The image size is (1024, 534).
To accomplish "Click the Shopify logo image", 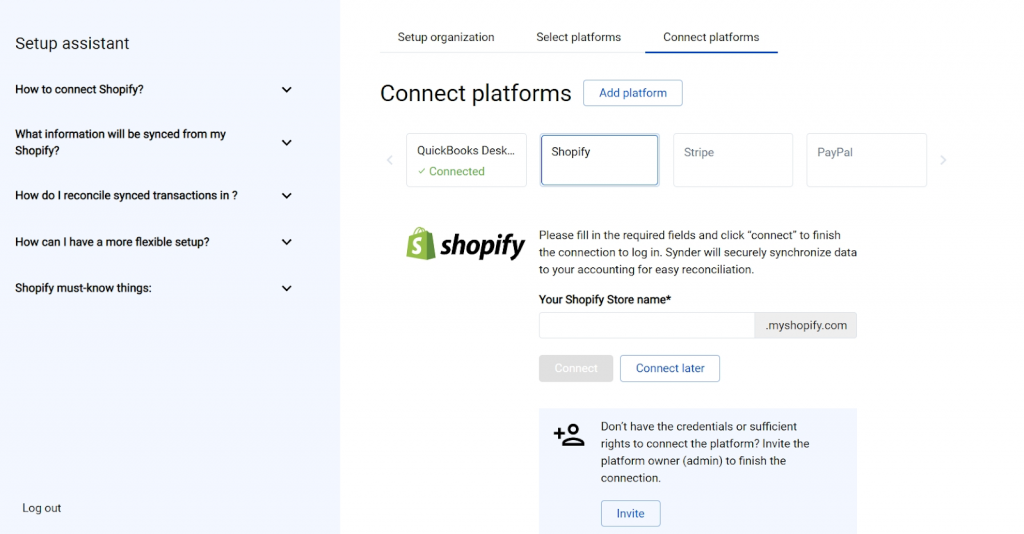I will click(465, 244).
